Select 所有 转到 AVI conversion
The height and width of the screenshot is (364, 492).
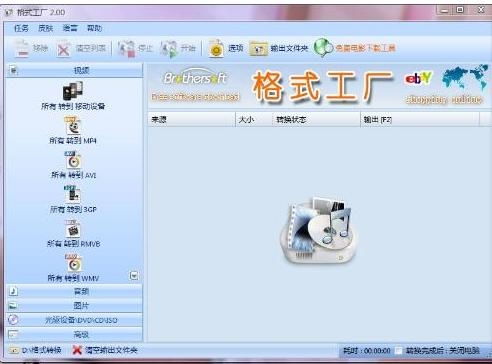pyautogui.click(x=73, y=165)
